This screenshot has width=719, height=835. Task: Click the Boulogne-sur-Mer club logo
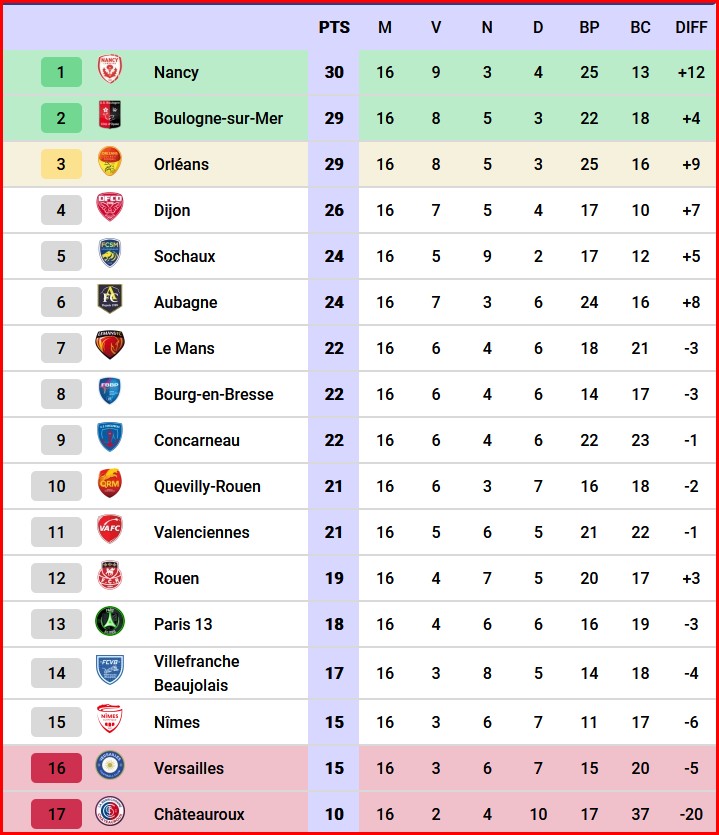[110, 117]
